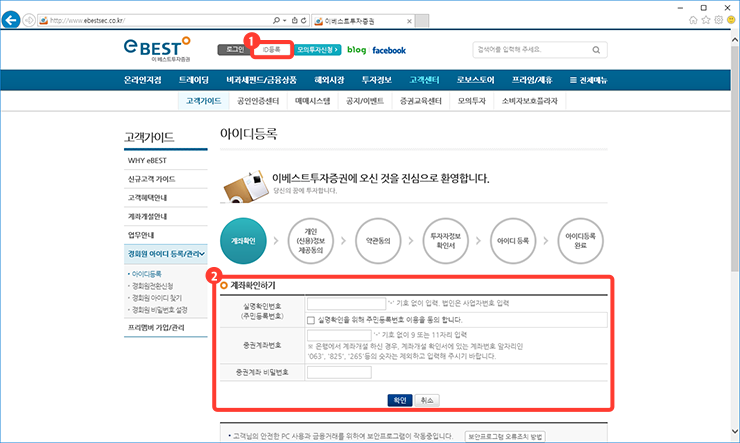Click the page scrollbar up arrow
This screenshot has width=740, height=443.
pyautogui.click(x=734, y=40)
